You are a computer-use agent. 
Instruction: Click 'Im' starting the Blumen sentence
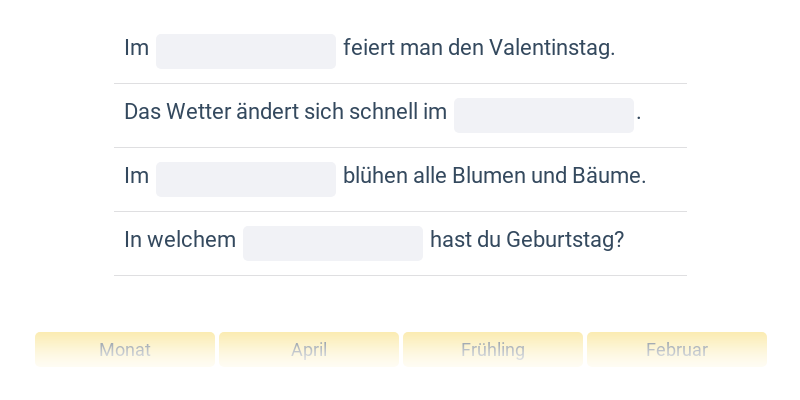[136, 176]
